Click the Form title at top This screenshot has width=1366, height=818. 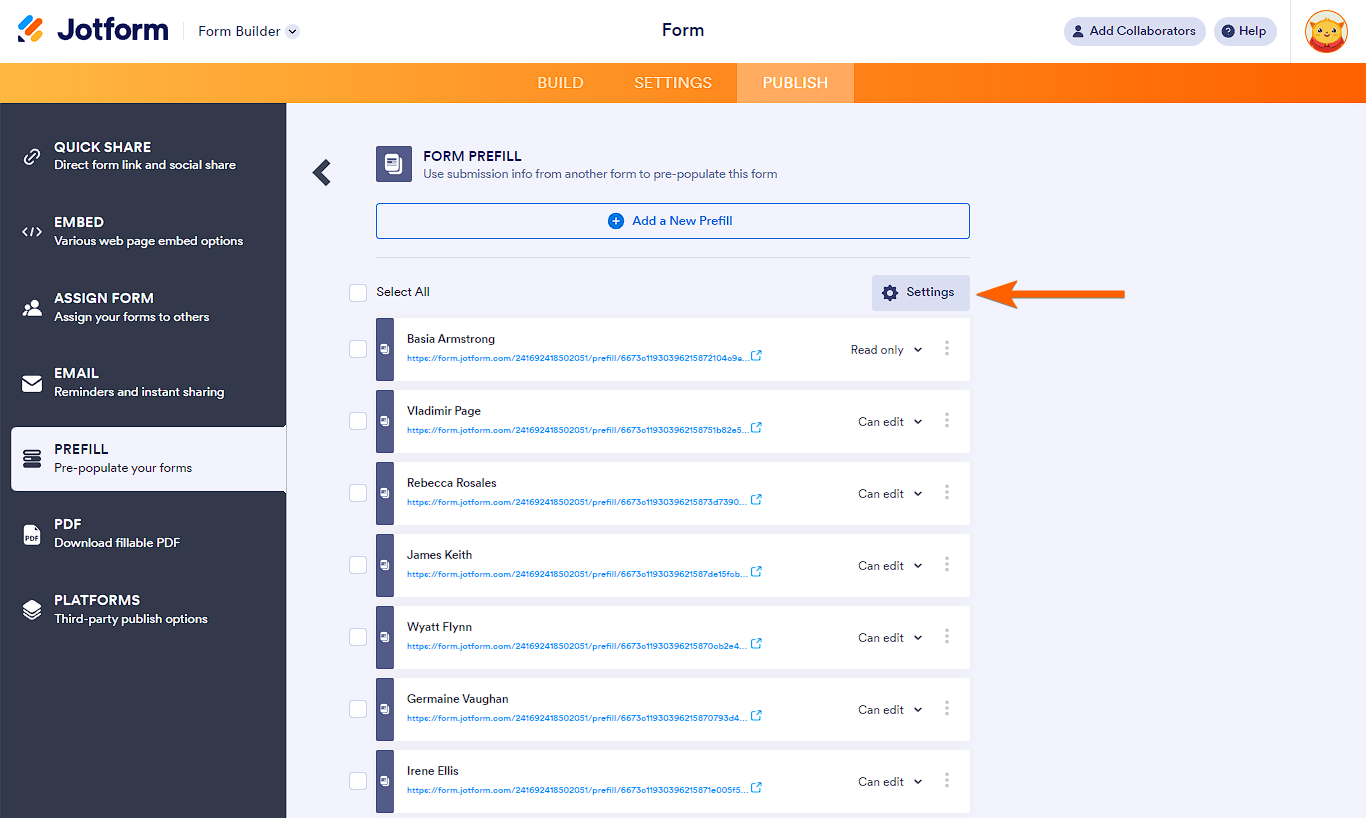tap(683, 30)
